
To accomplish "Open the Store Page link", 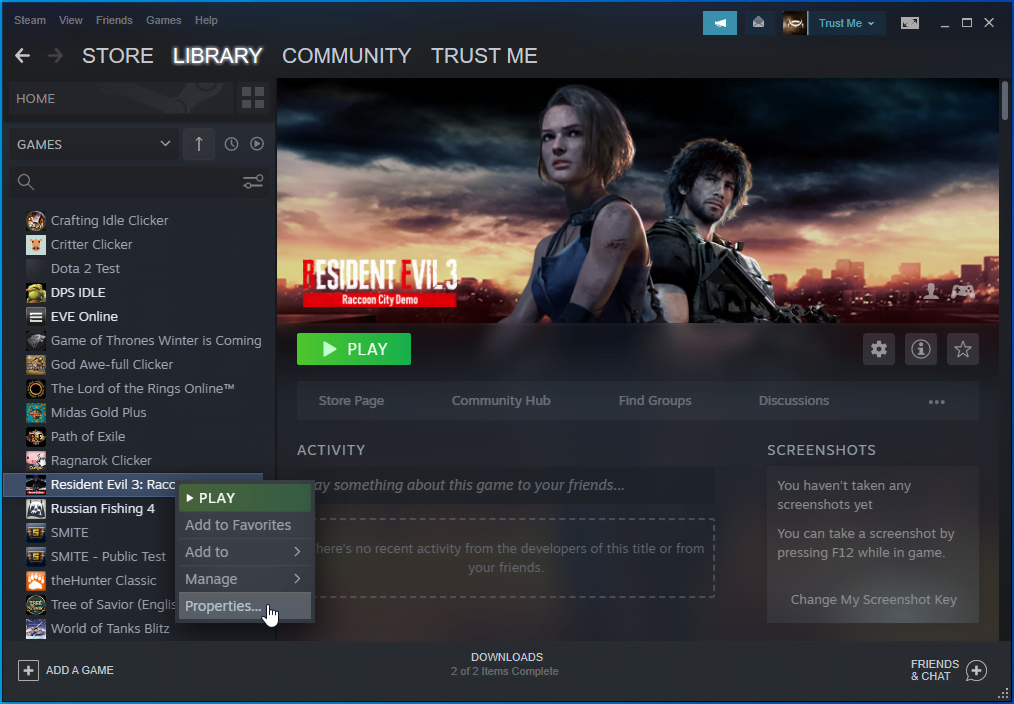I will (351, 401).
